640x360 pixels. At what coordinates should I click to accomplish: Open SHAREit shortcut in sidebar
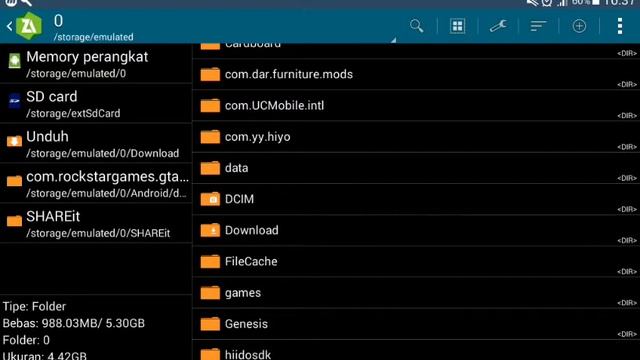click(96, 224)
